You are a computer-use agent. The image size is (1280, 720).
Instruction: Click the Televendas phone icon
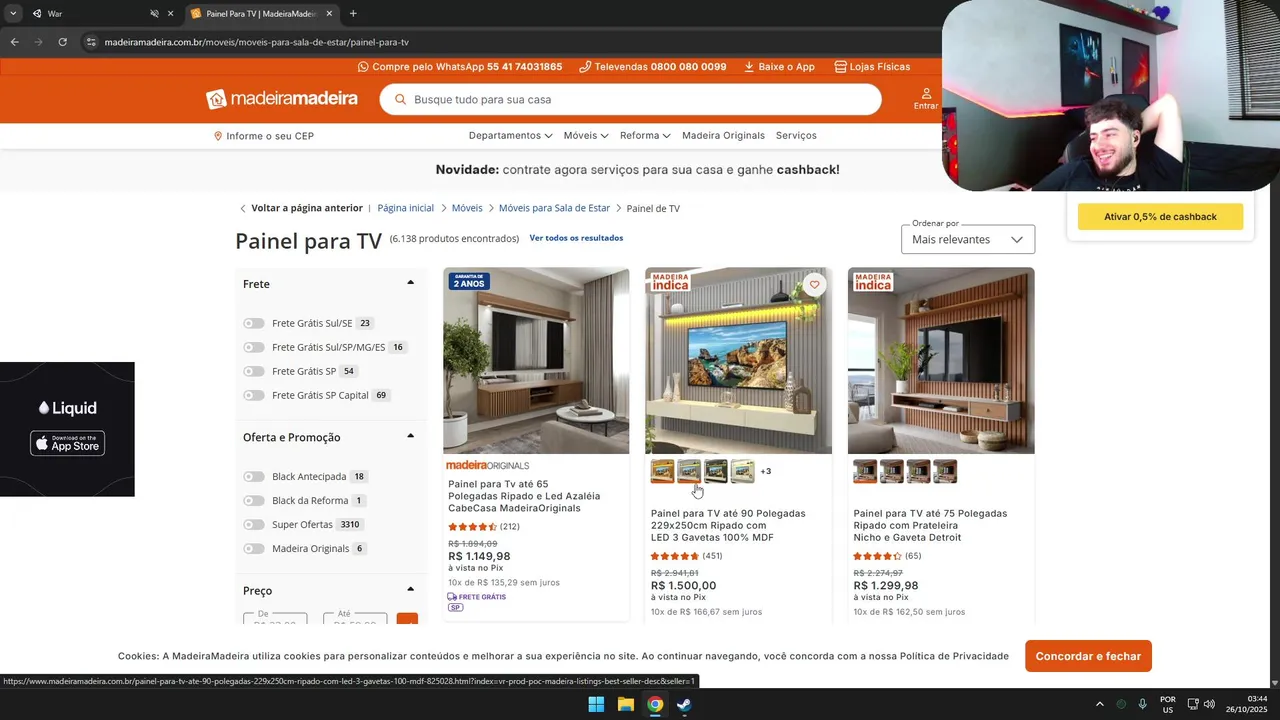[x=586, y=67]
